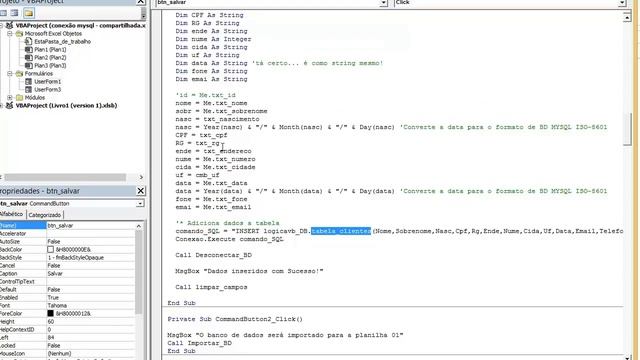The width and height of the screenshot is (640, 360).
Task: Click the code window vertical scrollbar thumb
Action: click(627, 129)
